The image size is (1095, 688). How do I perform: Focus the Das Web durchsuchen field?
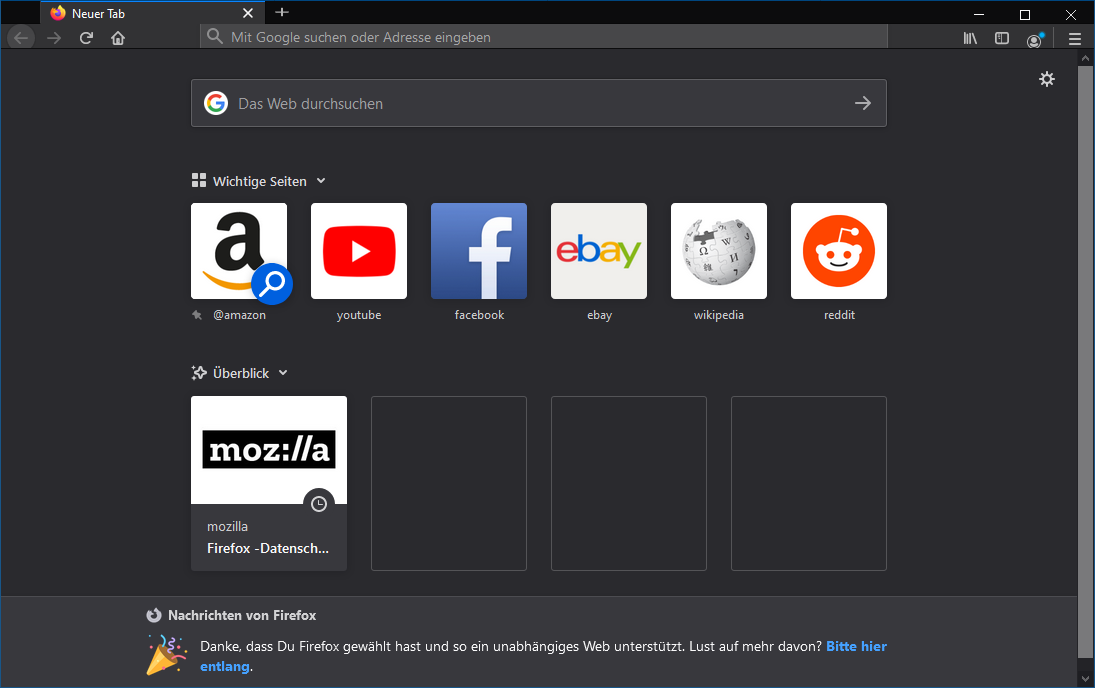[538, 103]
